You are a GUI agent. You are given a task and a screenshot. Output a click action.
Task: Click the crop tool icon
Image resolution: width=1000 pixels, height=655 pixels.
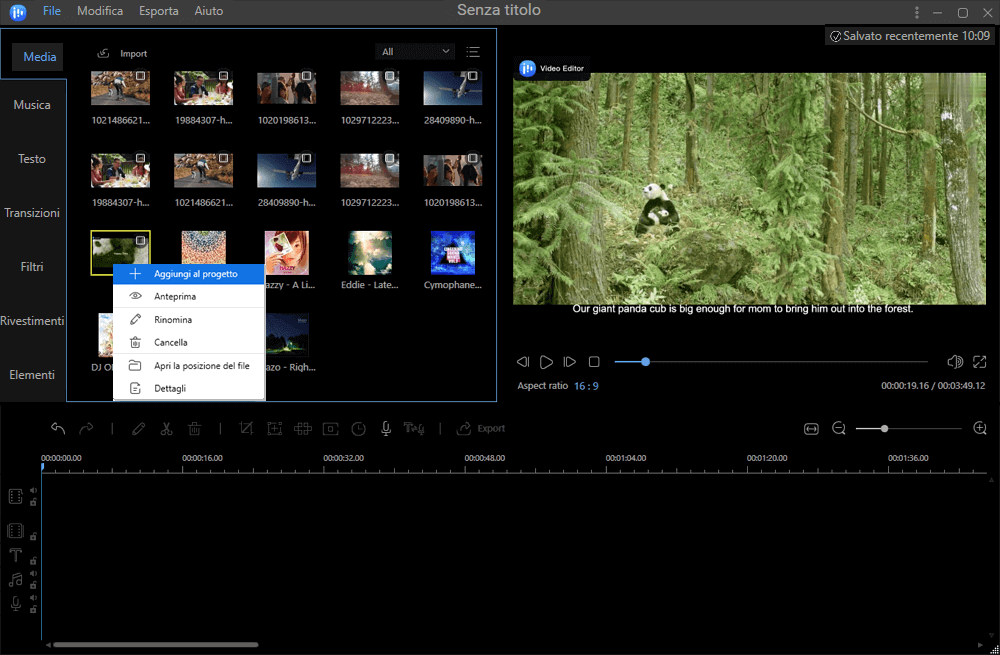point(246,428)
